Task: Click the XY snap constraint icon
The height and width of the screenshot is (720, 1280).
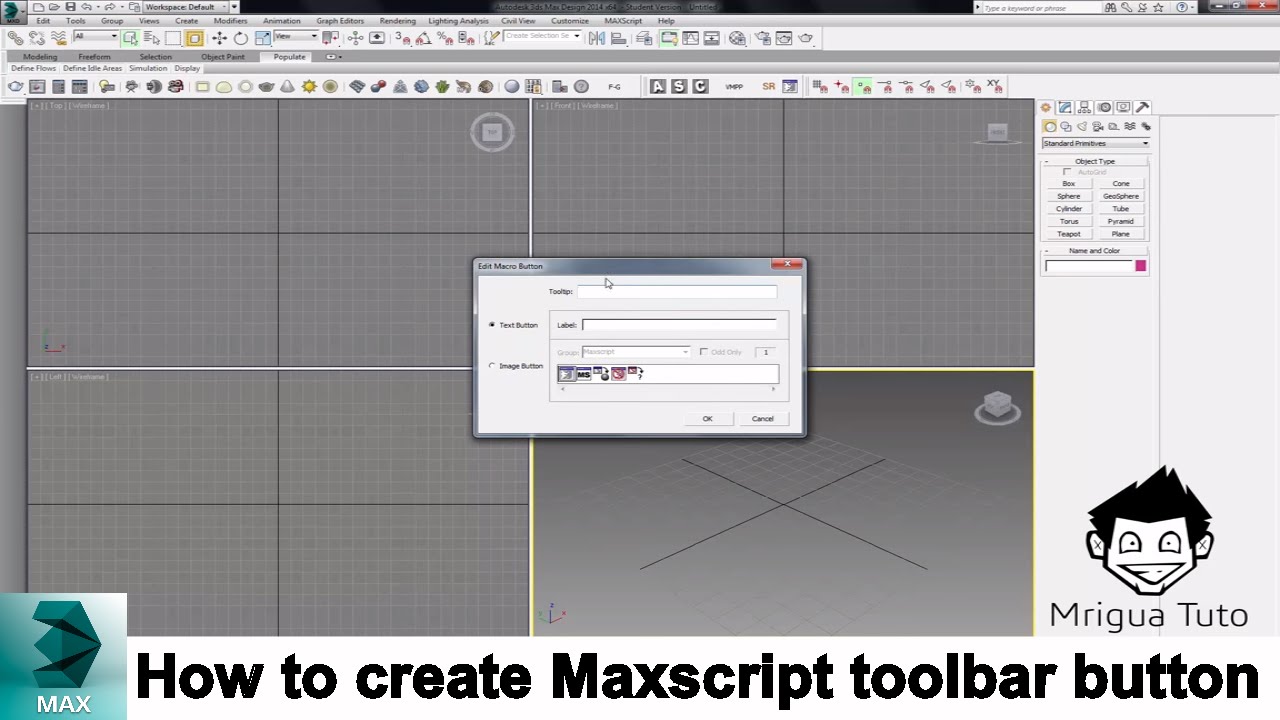Action: [993, 86]
